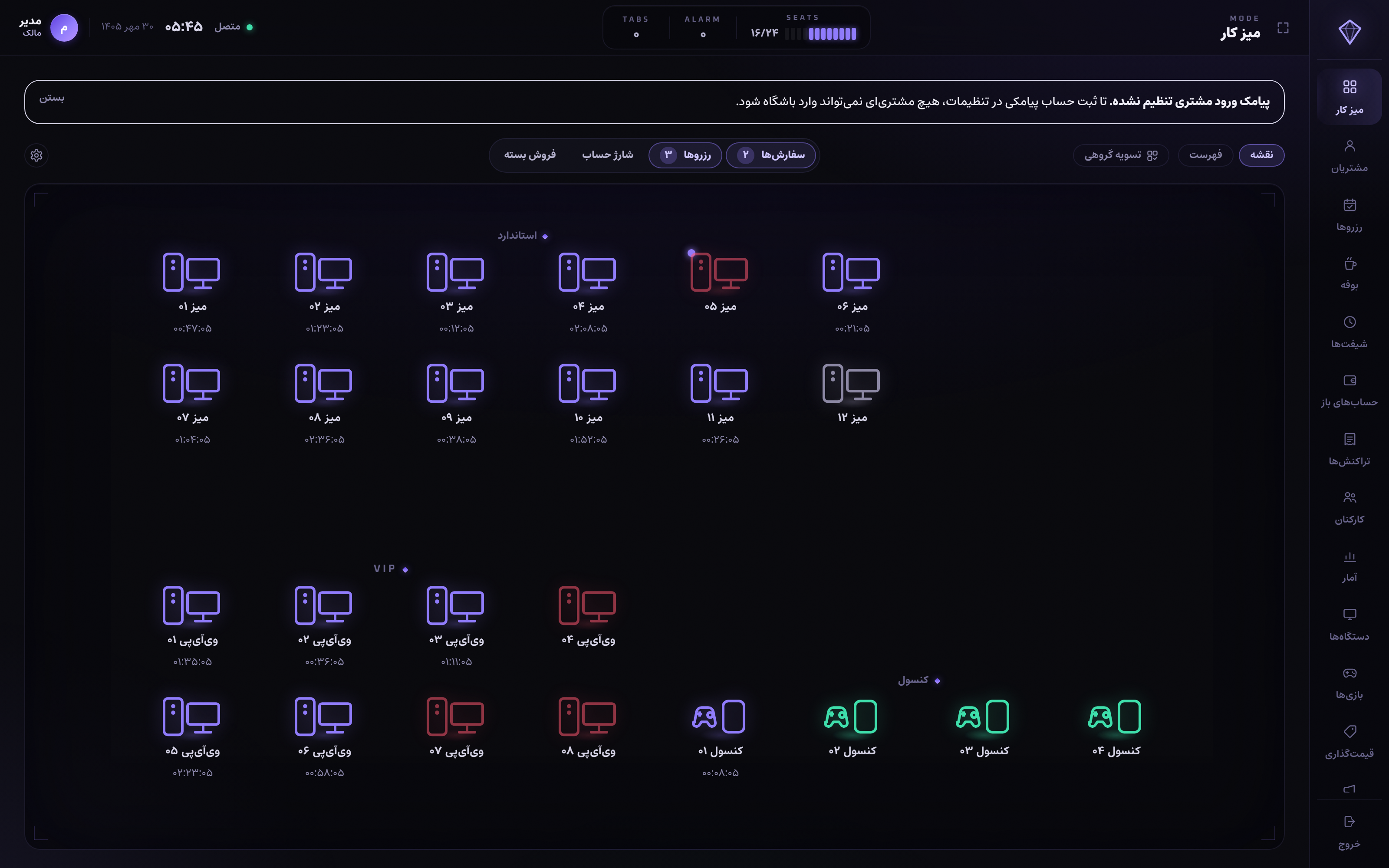The height and width of the screenshot is (868, 1389).
Task: Open فروش بسته tab
Action: click(530, 155)
